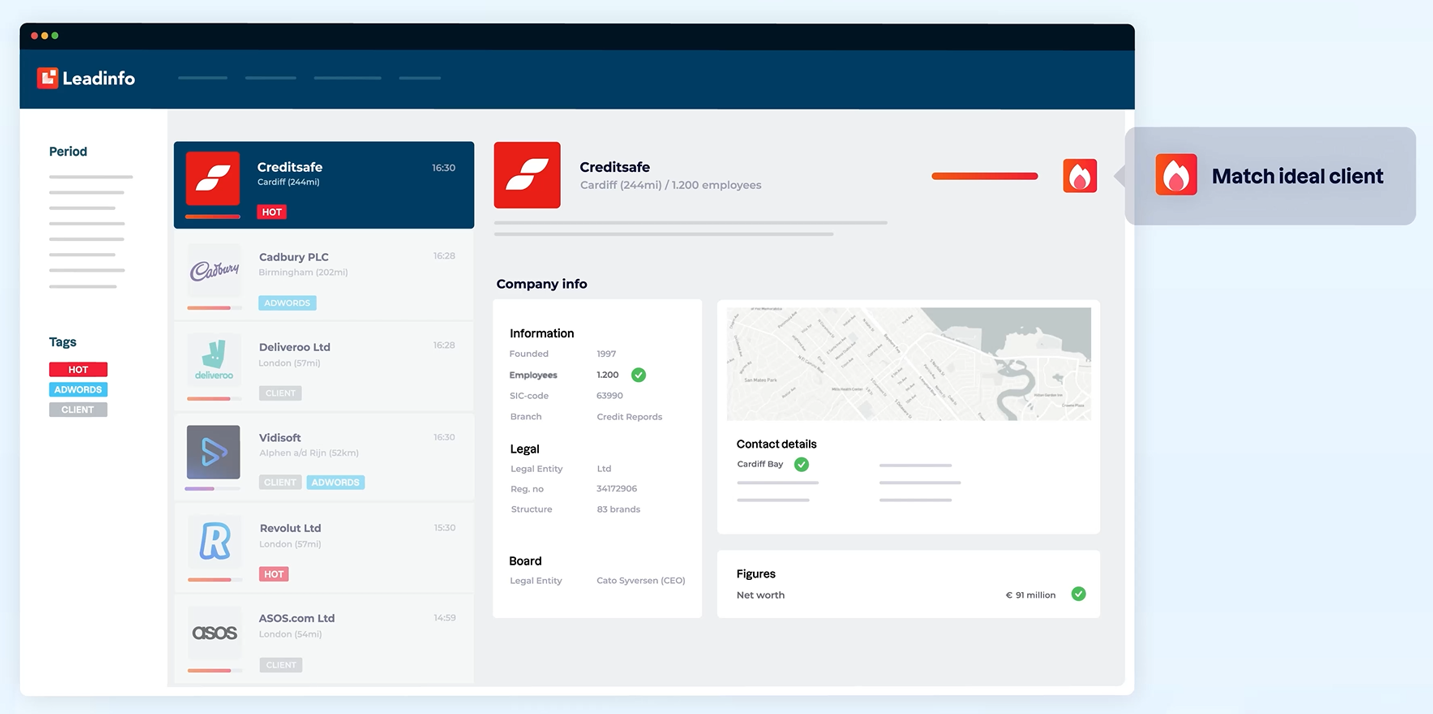Click the ADWORDS tag on Vidisoft entry
1433x714 pixels.
pos(335,482)
